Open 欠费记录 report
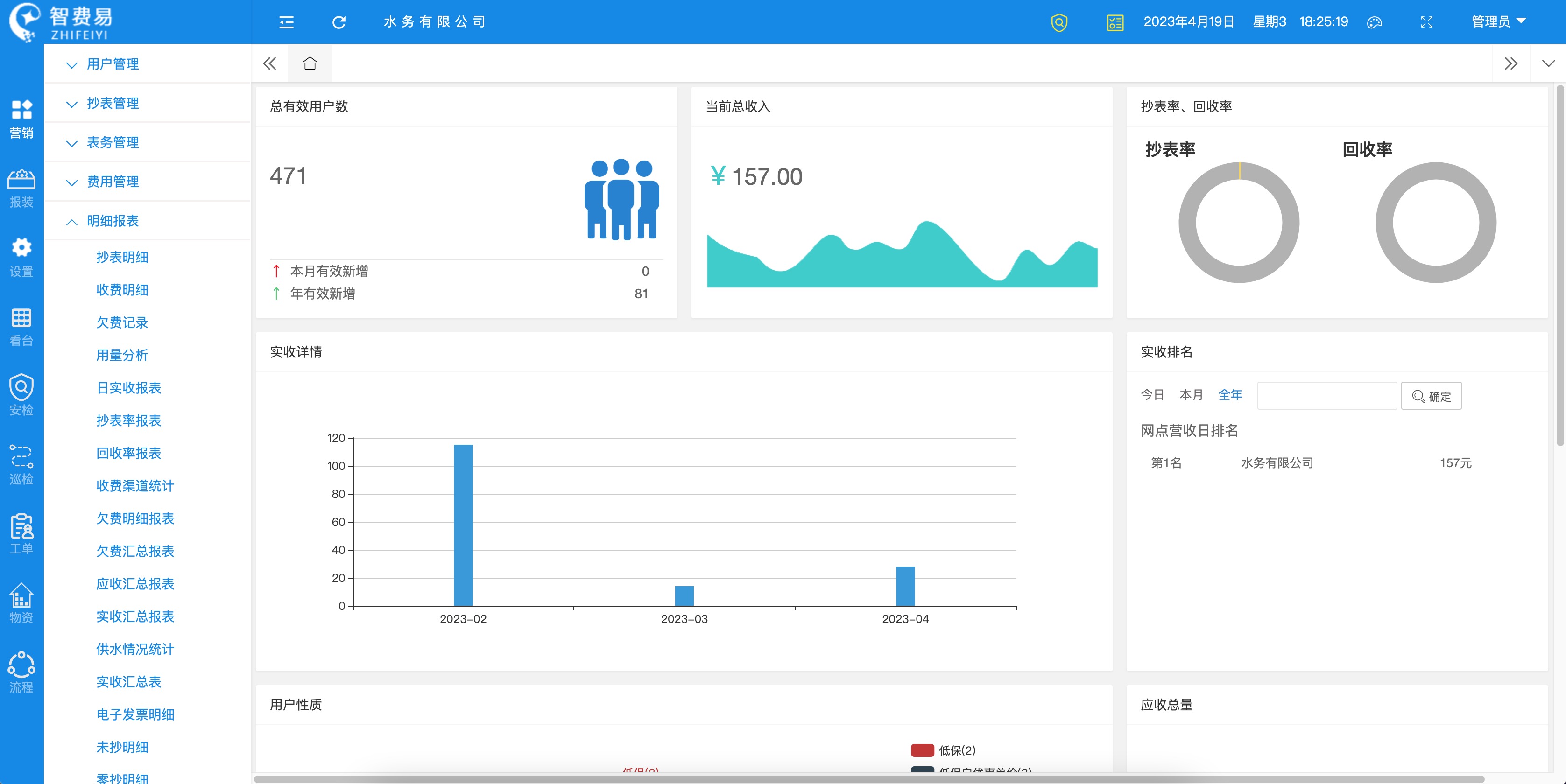This screenshot has height=784, width=1566. [122, 323]
